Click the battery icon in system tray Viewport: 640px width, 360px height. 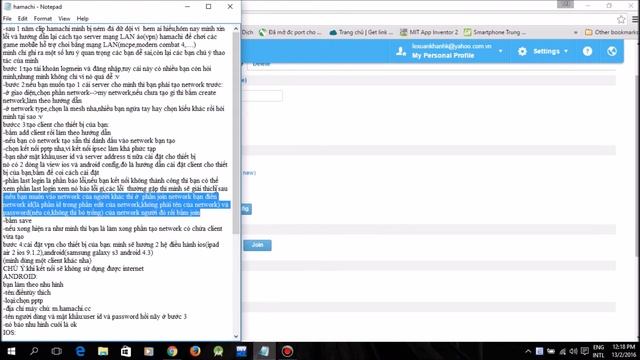[551, 351]
